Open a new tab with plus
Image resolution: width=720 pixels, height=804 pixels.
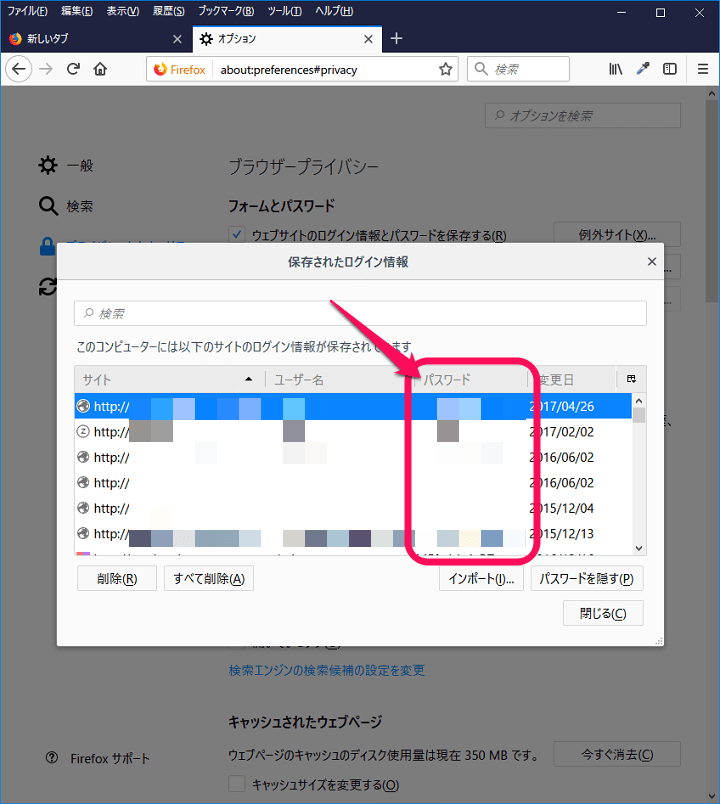(x=396, y=38)
